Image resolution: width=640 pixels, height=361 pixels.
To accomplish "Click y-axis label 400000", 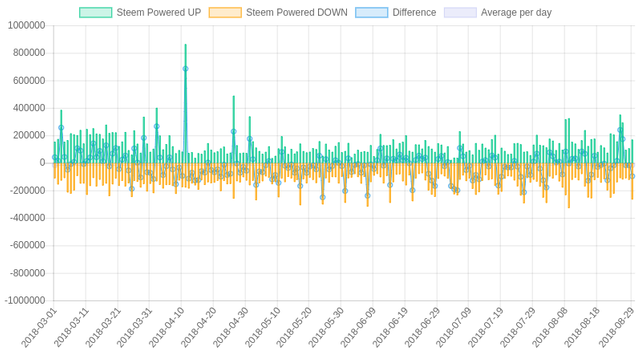I will (29, 108).
